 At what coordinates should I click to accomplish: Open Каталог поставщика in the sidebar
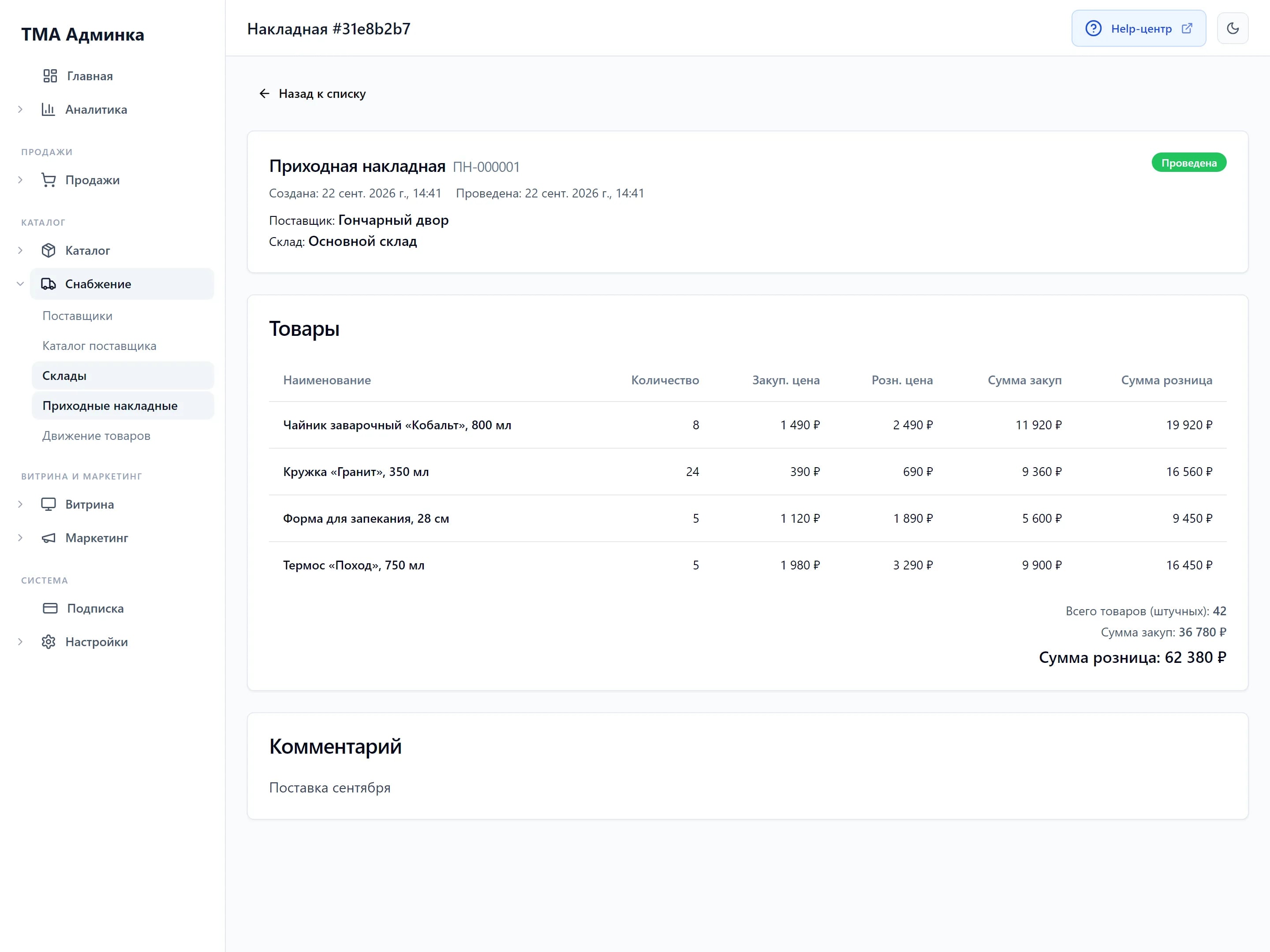coord(123,346)
